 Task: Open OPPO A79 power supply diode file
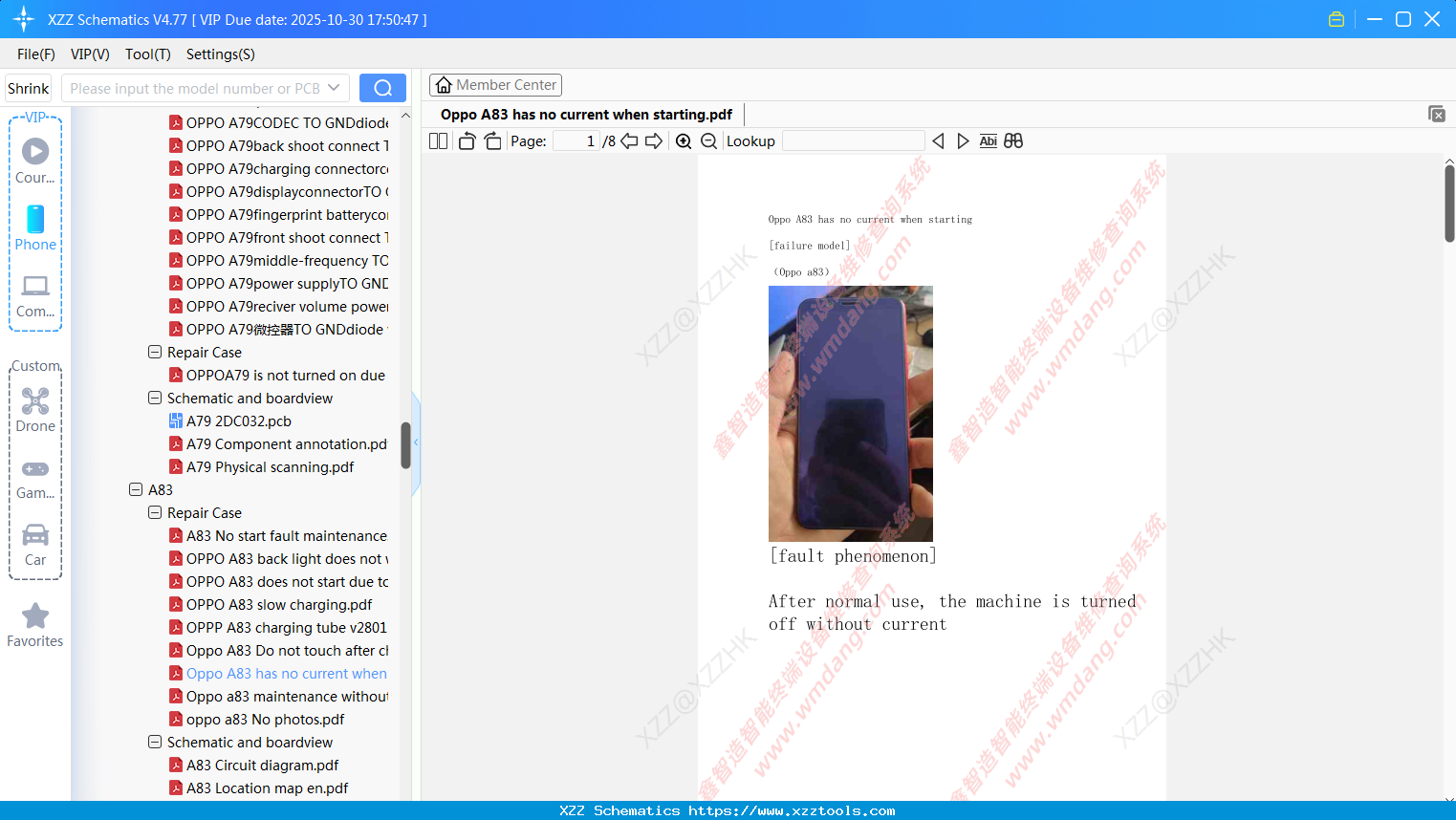(278, 283)
